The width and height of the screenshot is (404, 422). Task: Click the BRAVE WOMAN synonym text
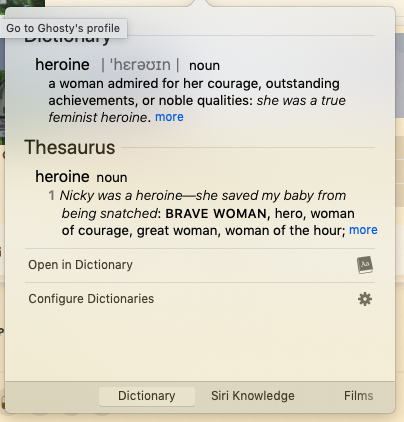[x=216, y=214]
